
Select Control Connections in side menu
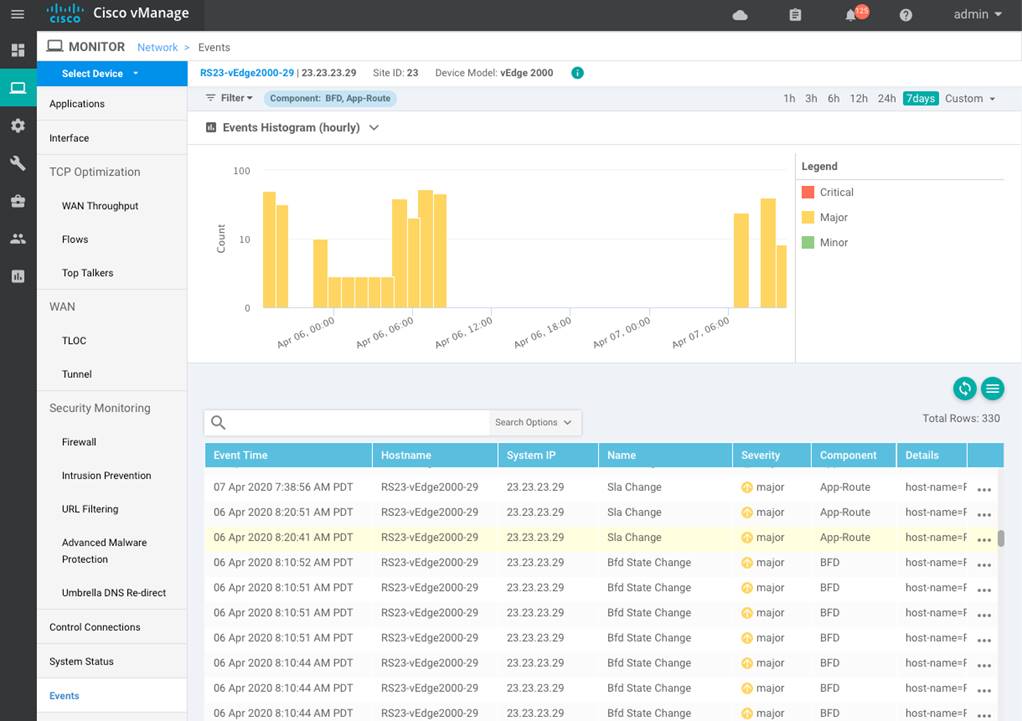[x=95, y=627]
